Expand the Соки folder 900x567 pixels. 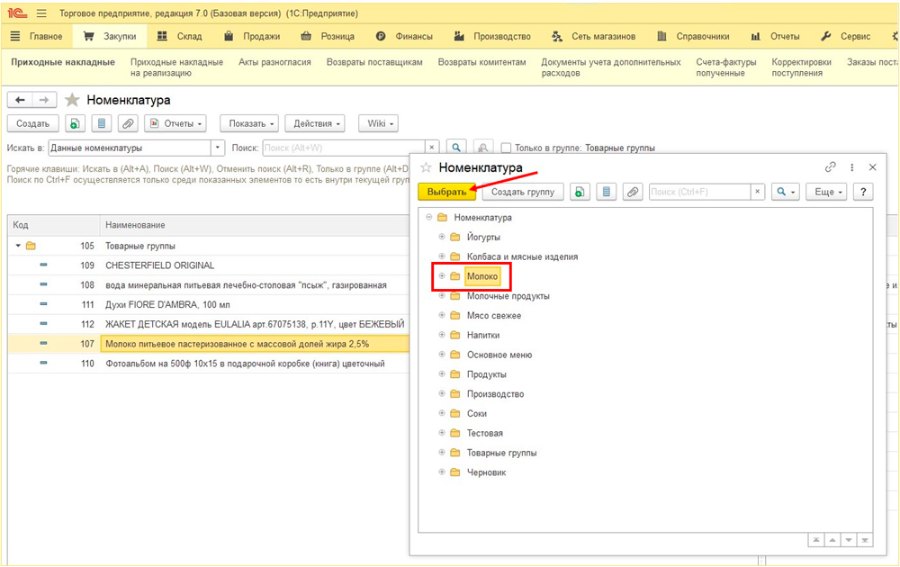pos(441,413)
